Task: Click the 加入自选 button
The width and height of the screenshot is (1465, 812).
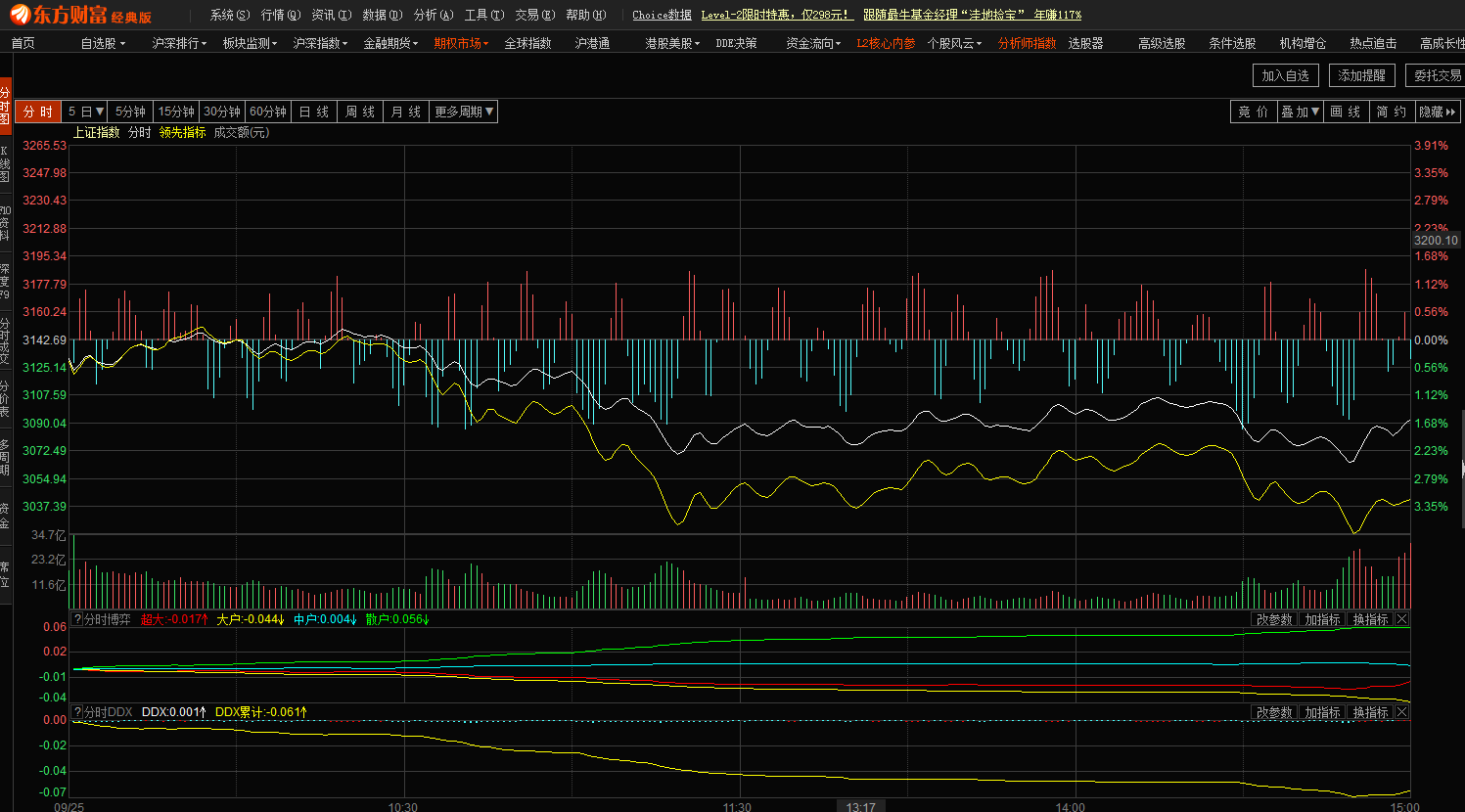Action: coord(1285,75)
